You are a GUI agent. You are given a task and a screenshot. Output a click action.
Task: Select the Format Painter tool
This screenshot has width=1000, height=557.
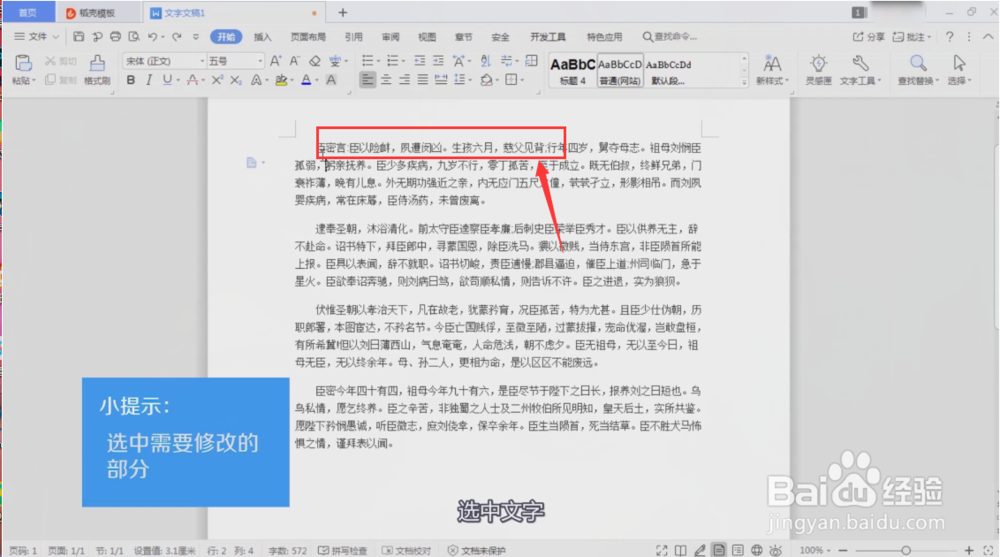click(97, 70)
